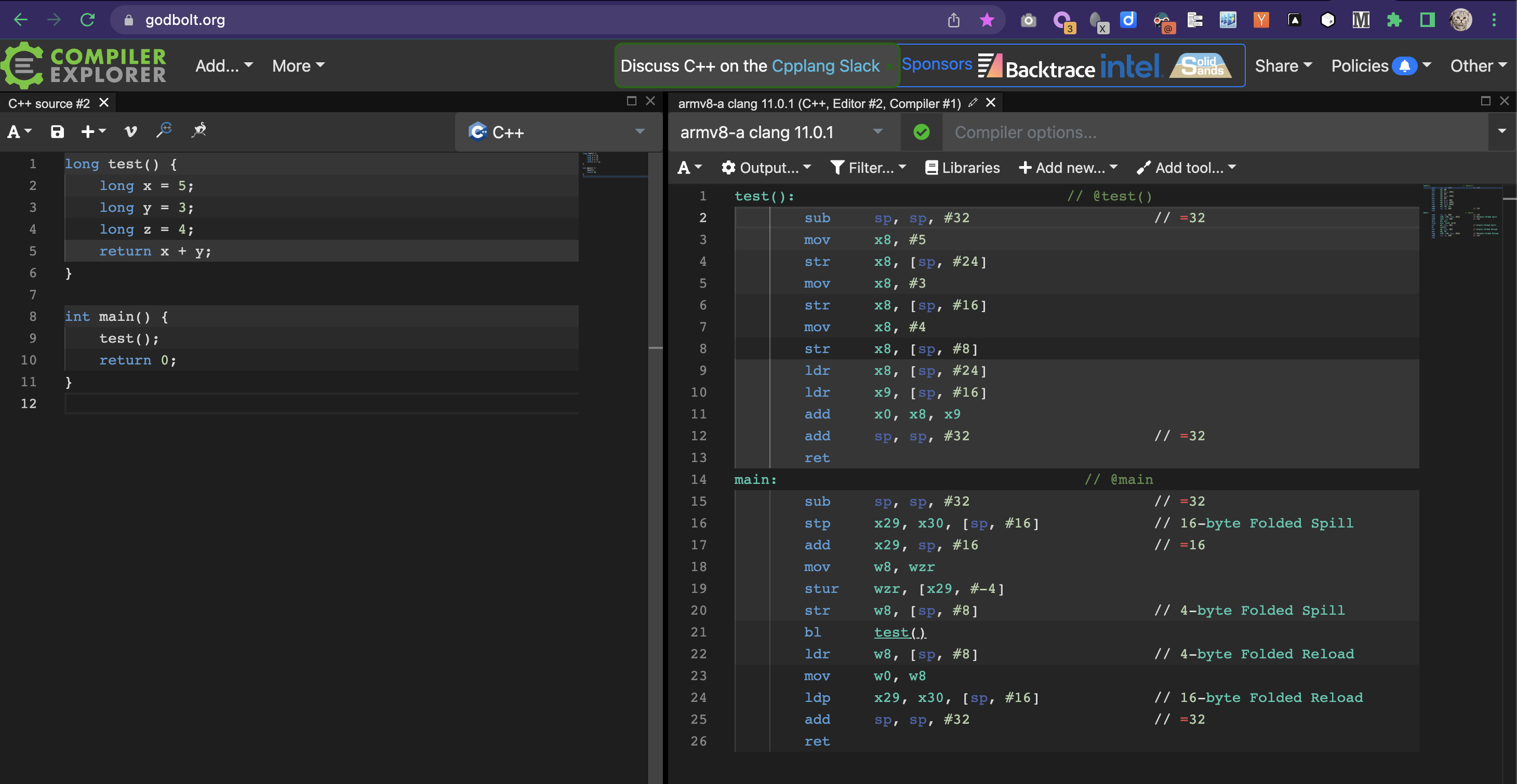The height and width of the screenshot is (784, 1517).
Task: Save the source code using the floppy disk icon
Action: click(57, 131)
